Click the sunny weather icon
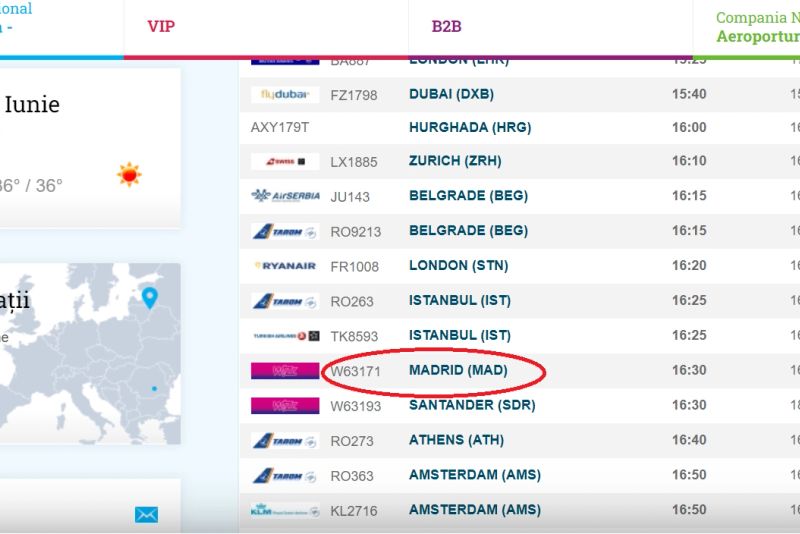 129,175
